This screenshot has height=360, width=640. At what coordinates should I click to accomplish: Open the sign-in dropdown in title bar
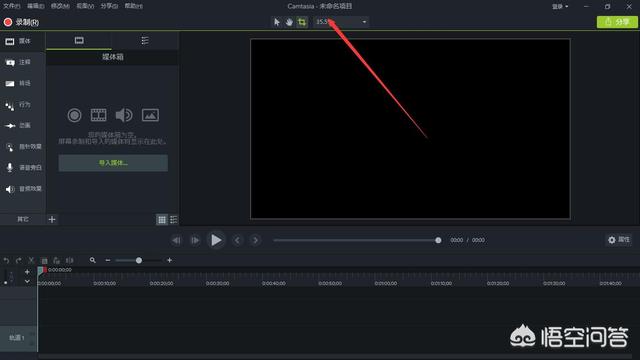click(560, 7)
